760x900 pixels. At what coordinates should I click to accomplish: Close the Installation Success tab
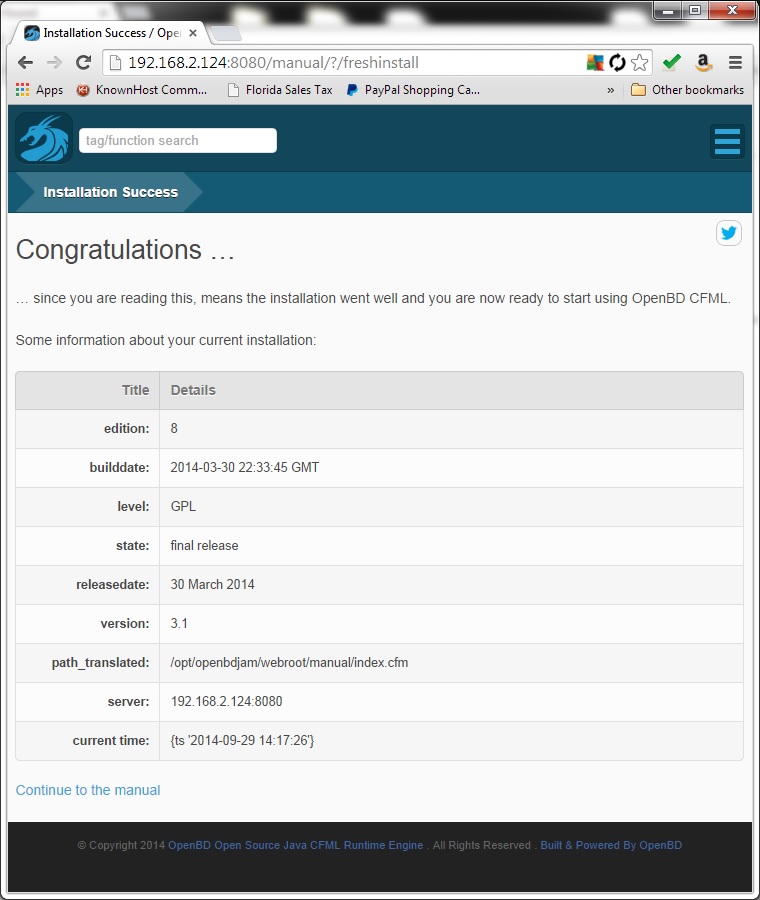click(193, 33)
